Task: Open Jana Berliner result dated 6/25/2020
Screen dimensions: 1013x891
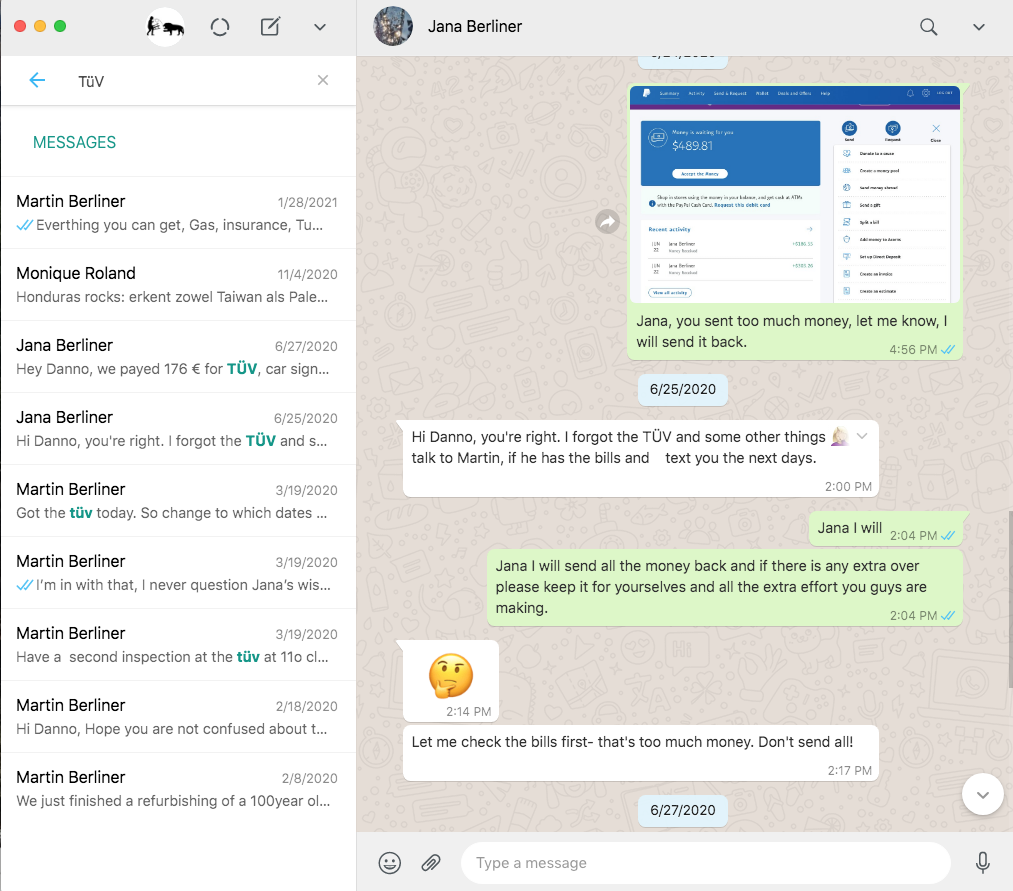Action: coord(178,429)
